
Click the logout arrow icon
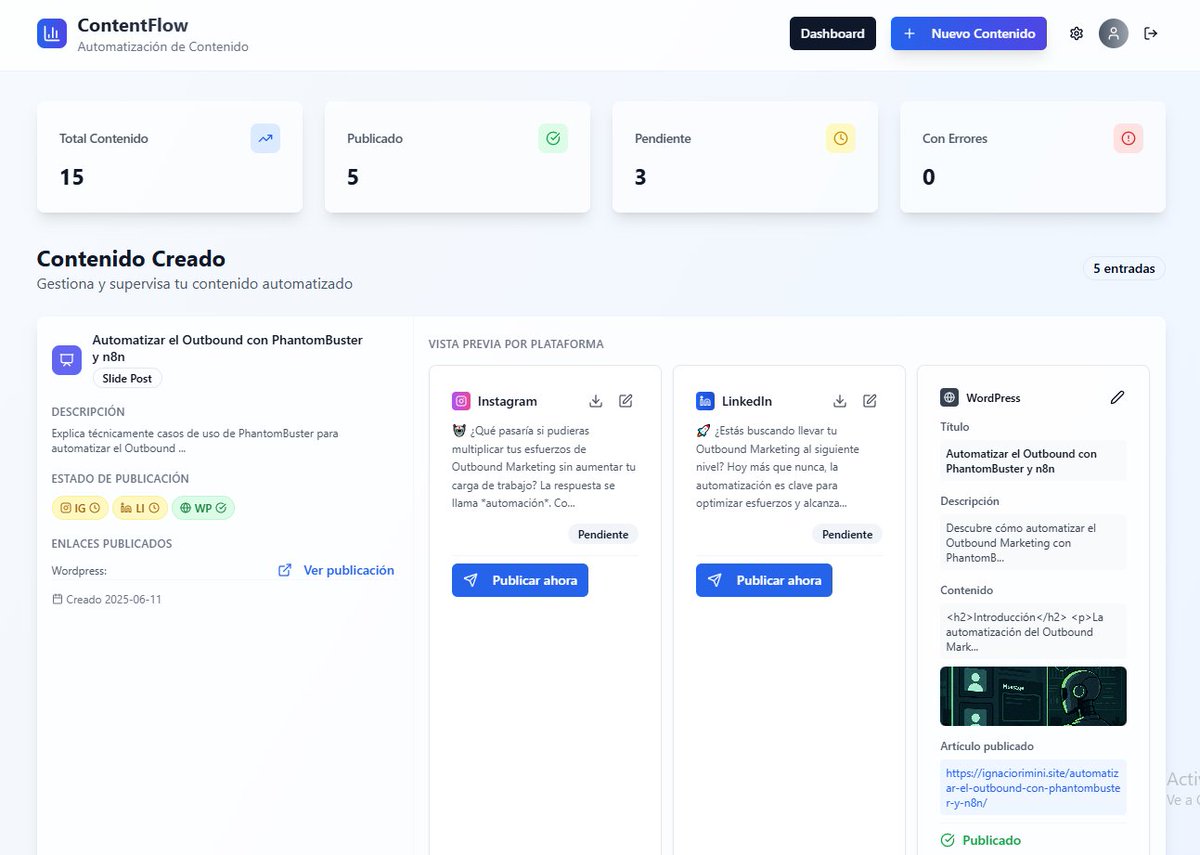(x=1151, y=33)
